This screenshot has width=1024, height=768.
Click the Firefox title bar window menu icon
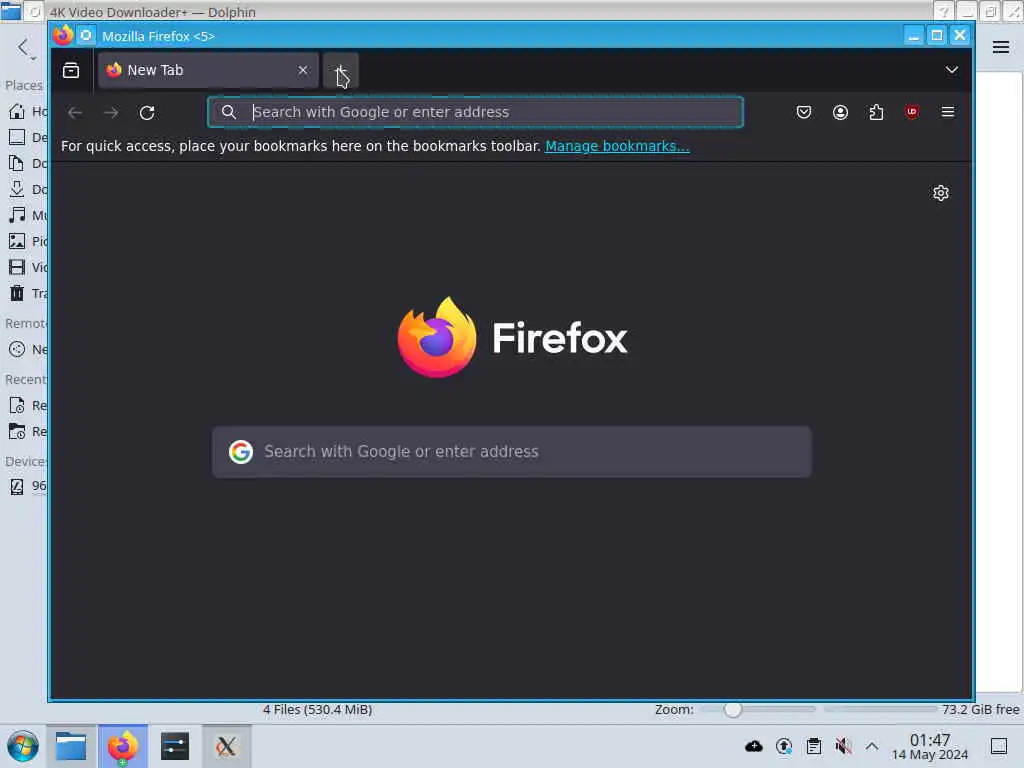[63, 35]
